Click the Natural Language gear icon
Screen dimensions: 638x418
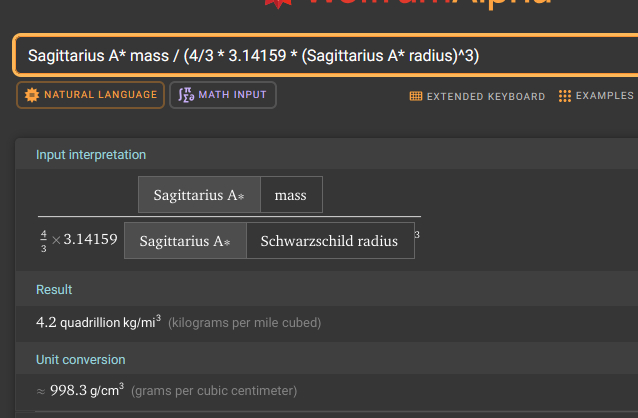click(32, 95)
